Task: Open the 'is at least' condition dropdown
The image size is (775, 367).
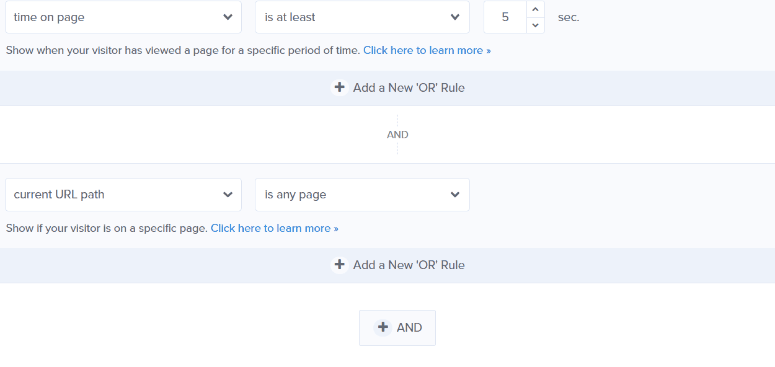Action: pos(362,17)
